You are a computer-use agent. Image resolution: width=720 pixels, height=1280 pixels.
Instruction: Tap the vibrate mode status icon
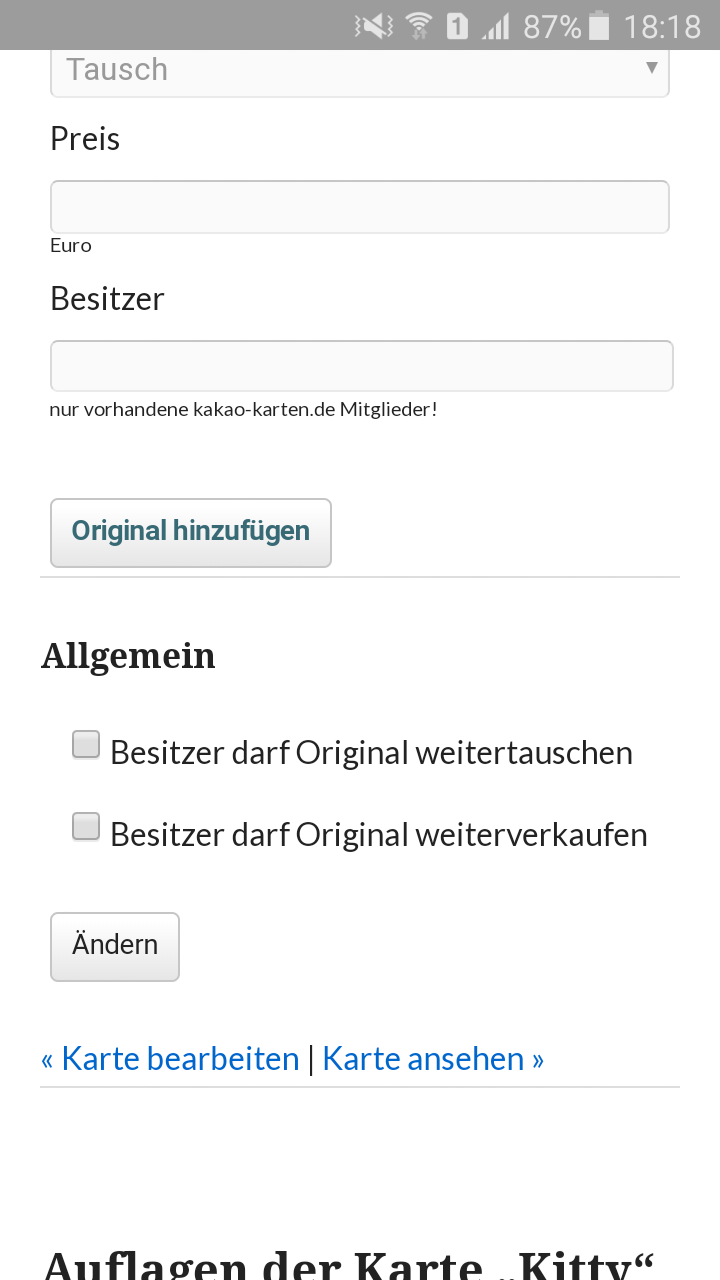point(374,26)
